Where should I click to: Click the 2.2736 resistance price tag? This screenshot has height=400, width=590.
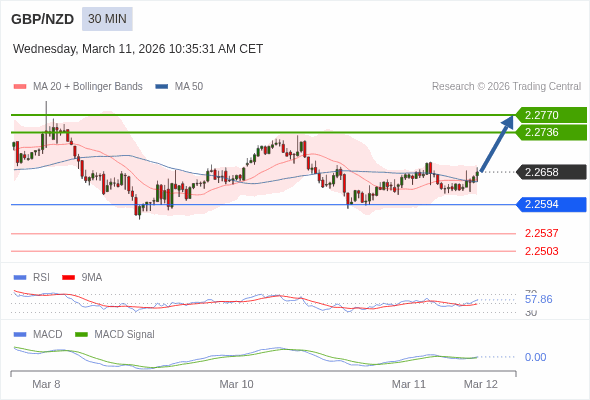click(x=551, y=132)
